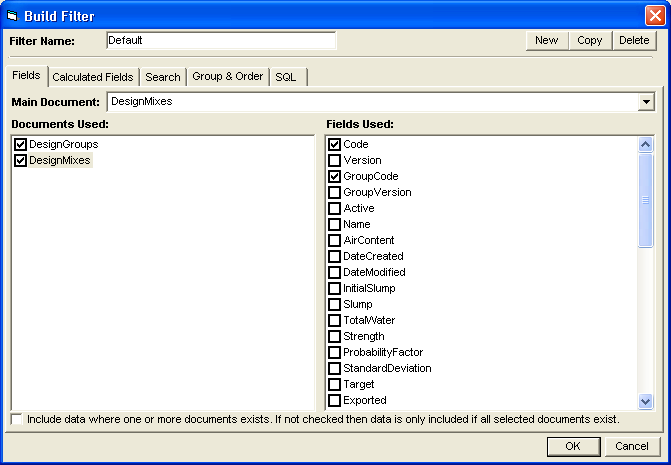Click the Build Filter title bar icon

[x=13, y=14]
